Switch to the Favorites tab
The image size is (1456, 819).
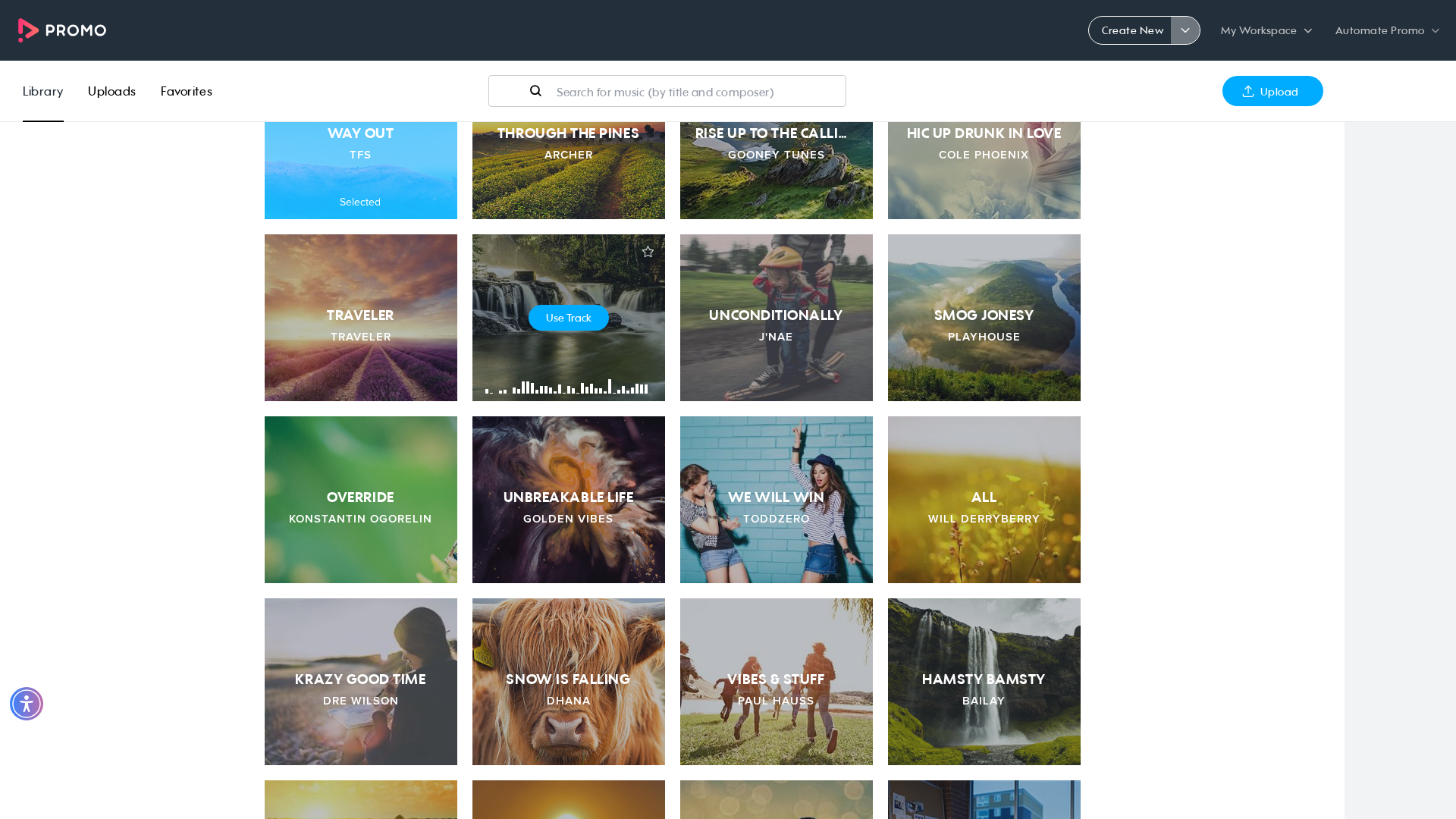point(187,91)
